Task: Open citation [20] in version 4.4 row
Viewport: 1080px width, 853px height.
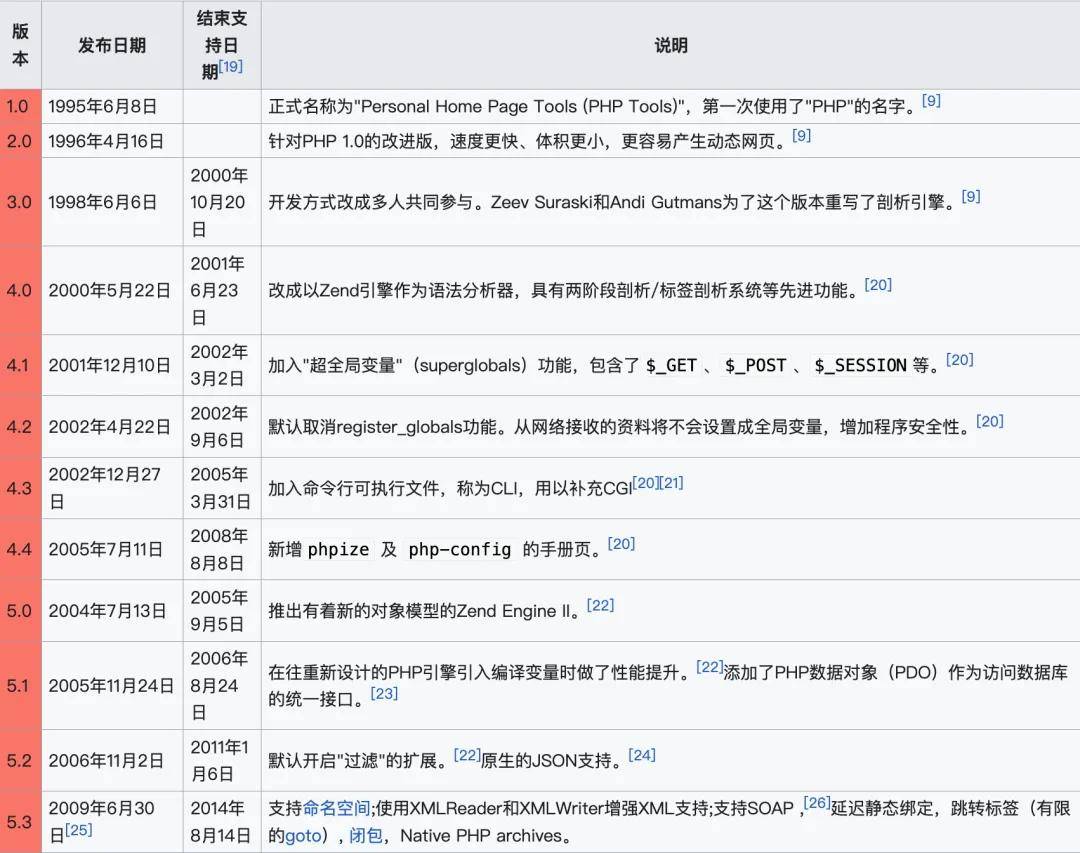Action: pos(621,544)
